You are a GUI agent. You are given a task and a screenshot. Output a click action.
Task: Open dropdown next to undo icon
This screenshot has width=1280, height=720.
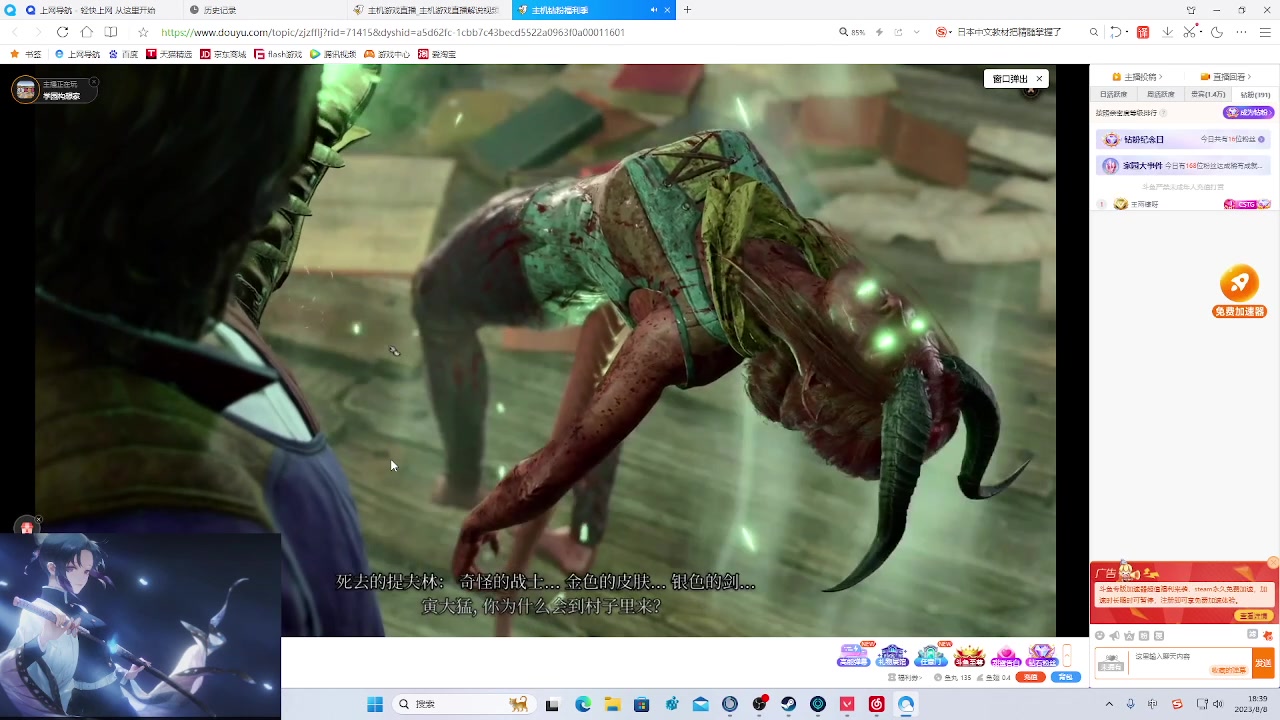pos(1128,32)
